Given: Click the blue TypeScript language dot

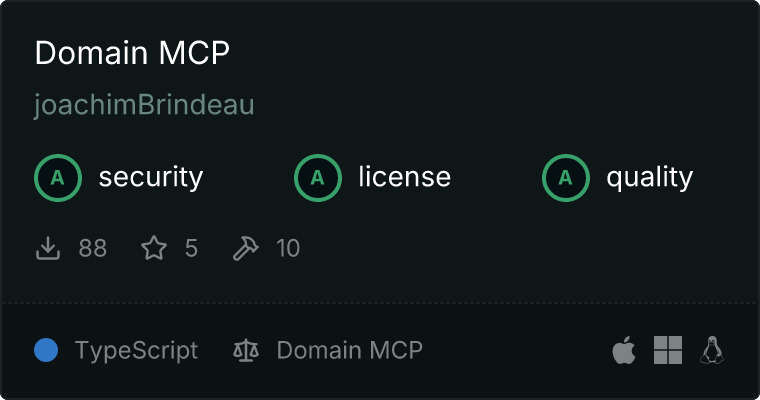Looking at the screenshot, I should [x=46, y=350].
